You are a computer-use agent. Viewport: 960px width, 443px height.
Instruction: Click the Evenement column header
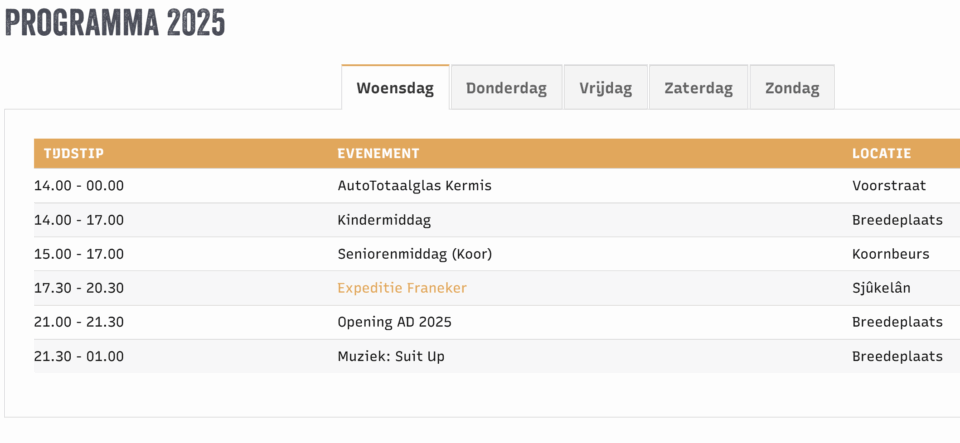point(378,154)
